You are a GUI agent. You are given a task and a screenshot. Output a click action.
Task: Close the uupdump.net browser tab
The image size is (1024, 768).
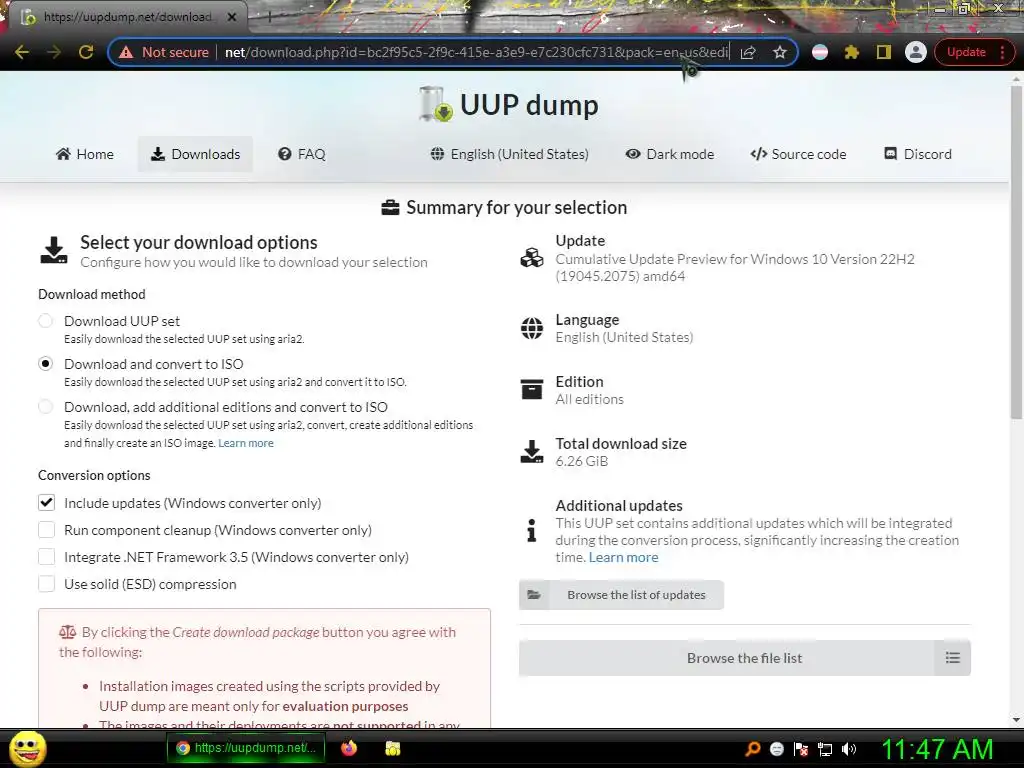231,17
